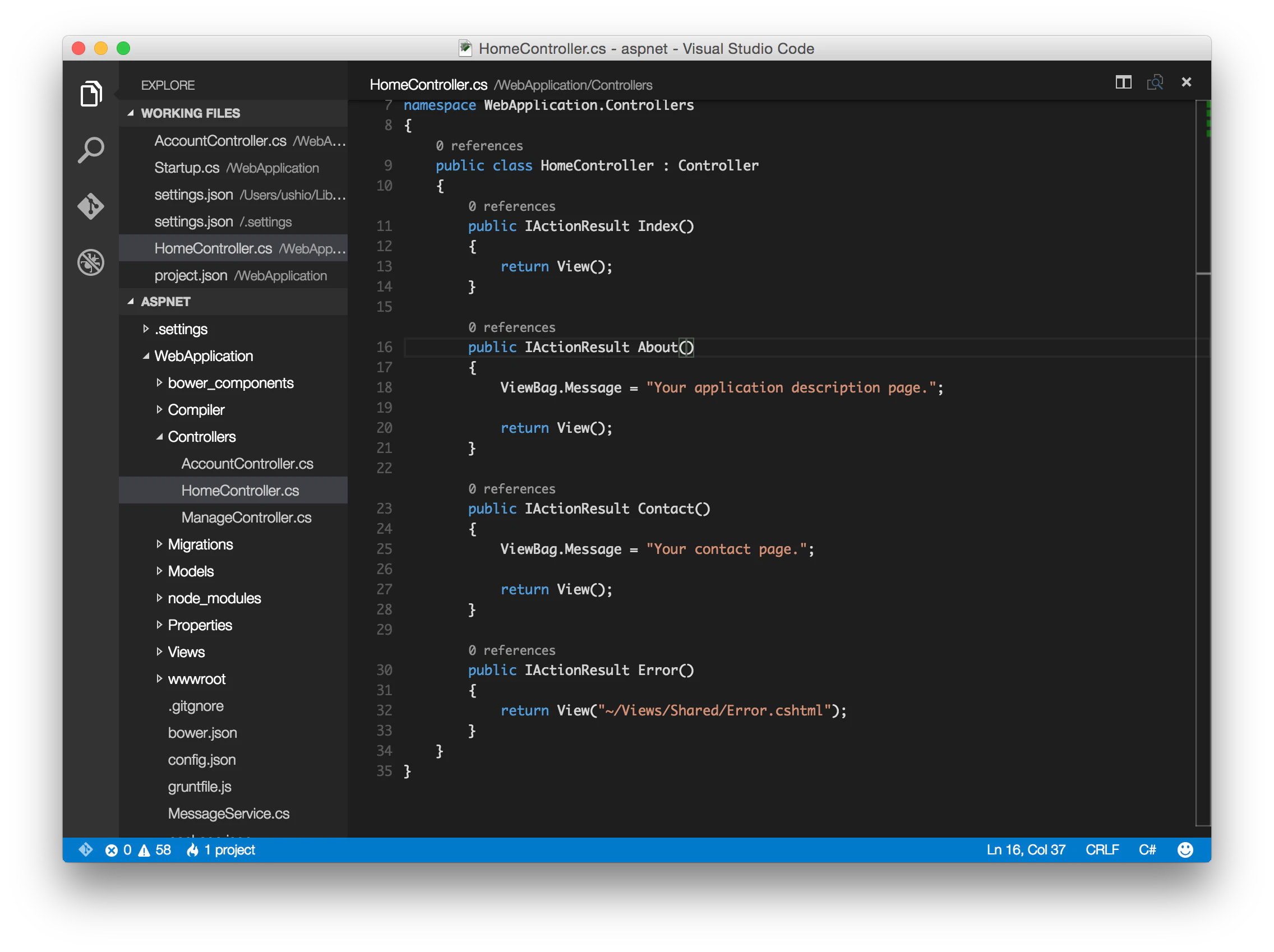Screen dimensions: 1274x952
Task: Close the HomeController.cs editor
Action: coord(1187,82)
